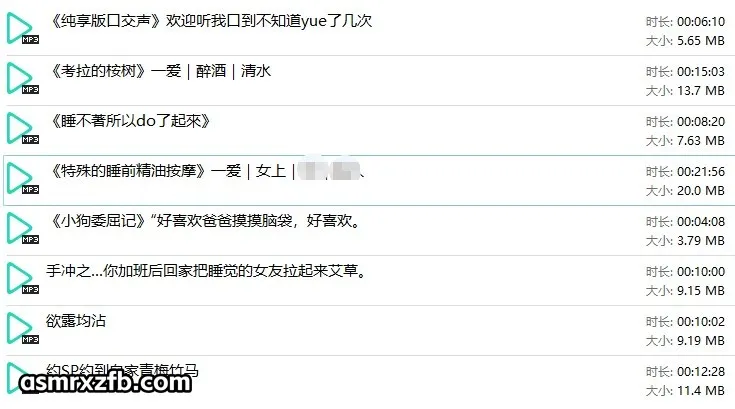Viewport: 735px width, 409px height.
Task: Play the MP3 icon for 《特殊的睡前精油按摩》
Action: tap(22, 178)
